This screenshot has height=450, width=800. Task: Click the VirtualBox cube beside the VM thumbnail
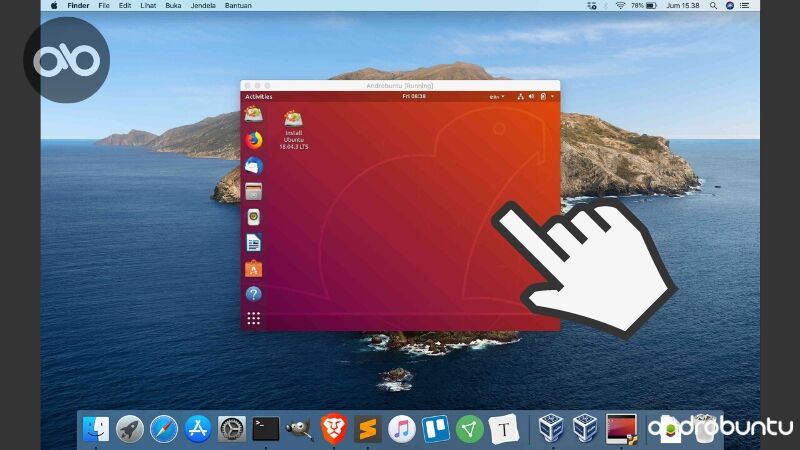point(585,428)
